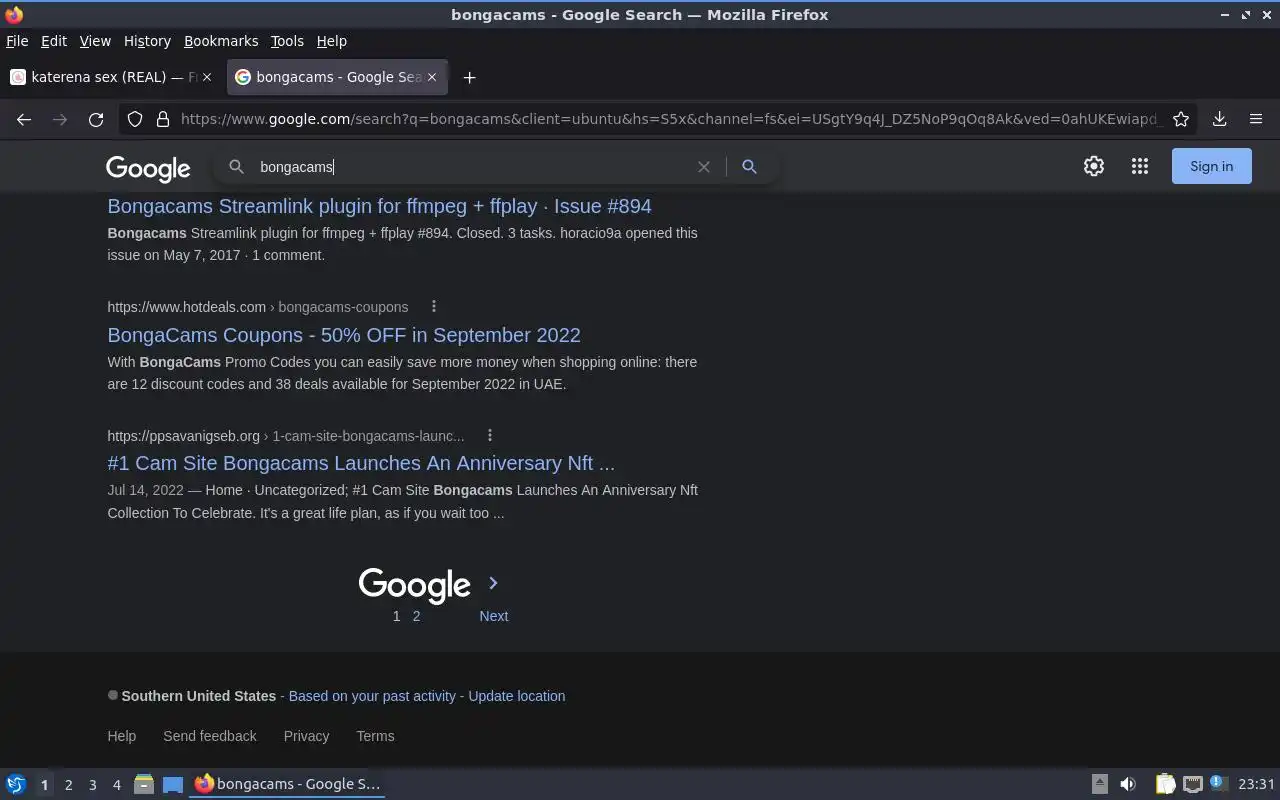This screenshot has width=1280, height=800.
Task: Open the Firefox downloads panel
Action: [x=1220, y=119]
